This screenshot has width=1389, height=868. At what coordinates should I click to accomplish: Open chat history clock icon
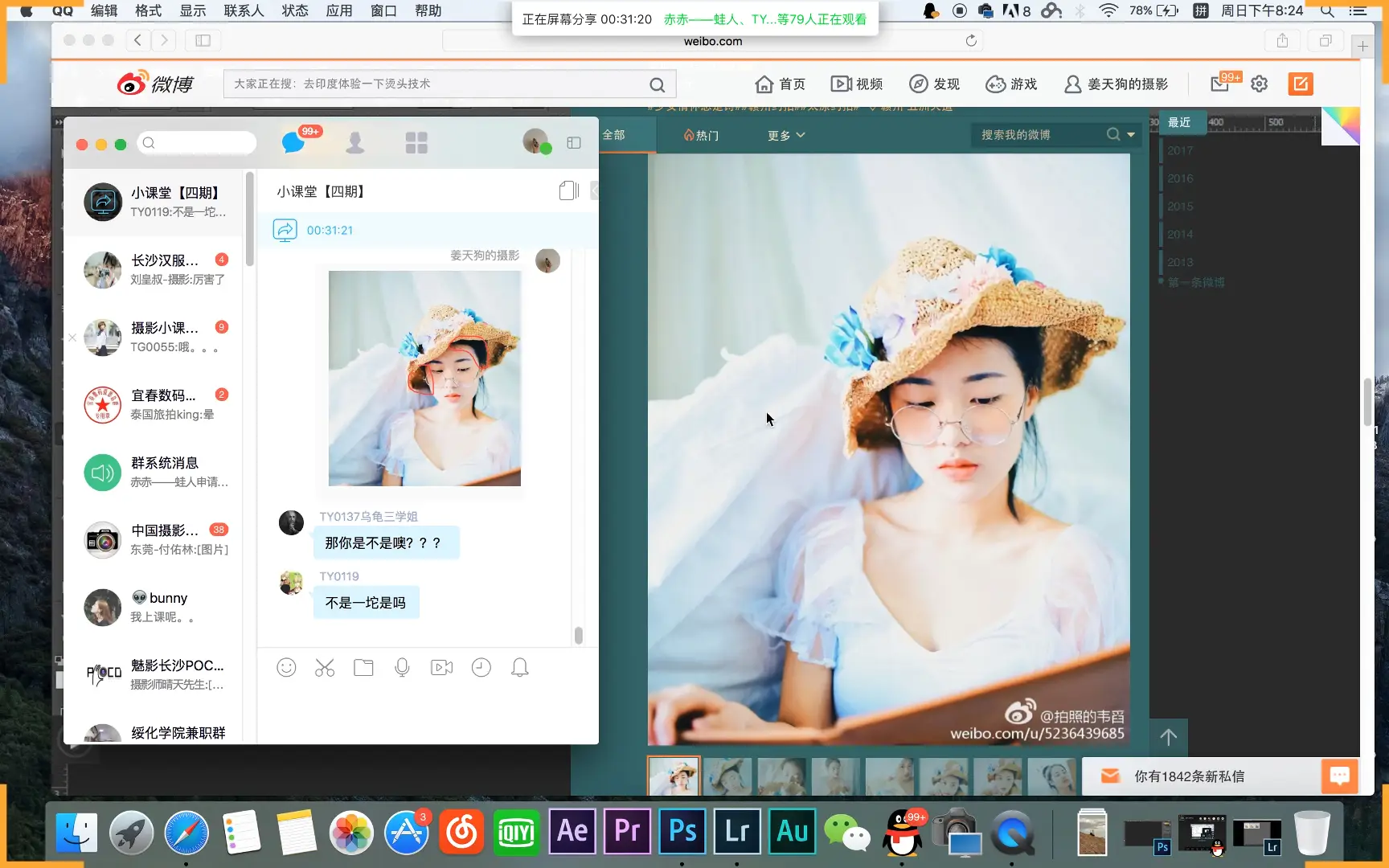click(x=481, y=667)
